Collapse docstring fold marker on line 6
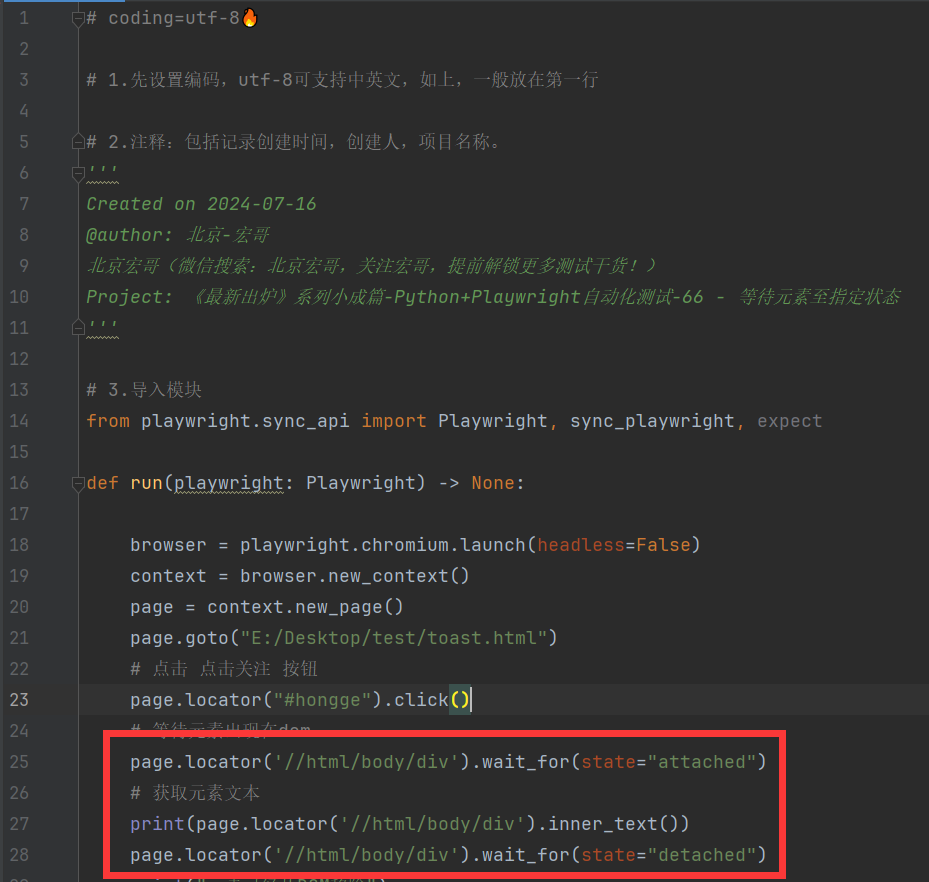This screenshot has width=929, height=882. [x=78, y=174]
